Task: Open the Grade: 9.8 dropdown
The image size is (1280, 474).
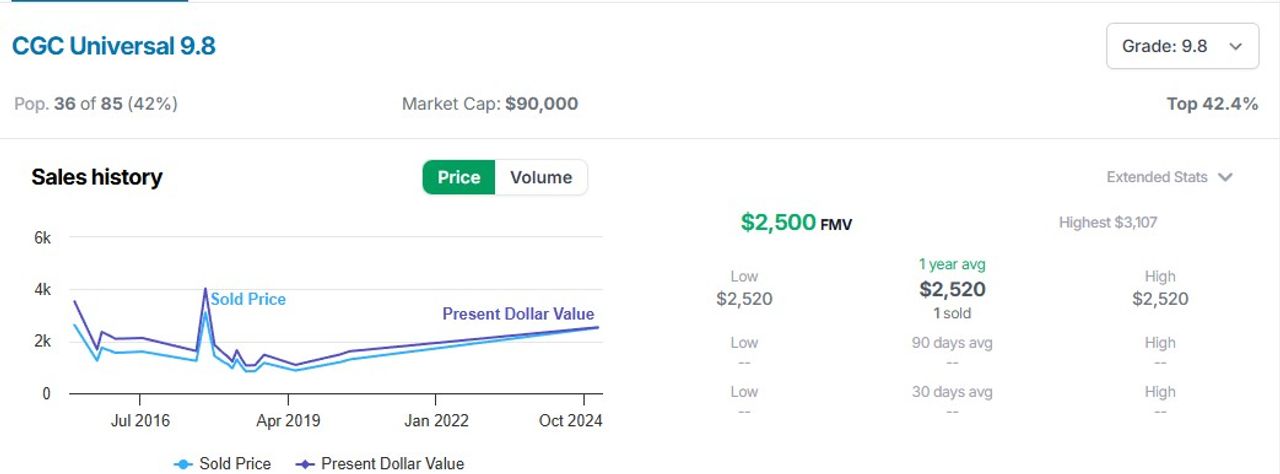Action: pos(1182,46)
